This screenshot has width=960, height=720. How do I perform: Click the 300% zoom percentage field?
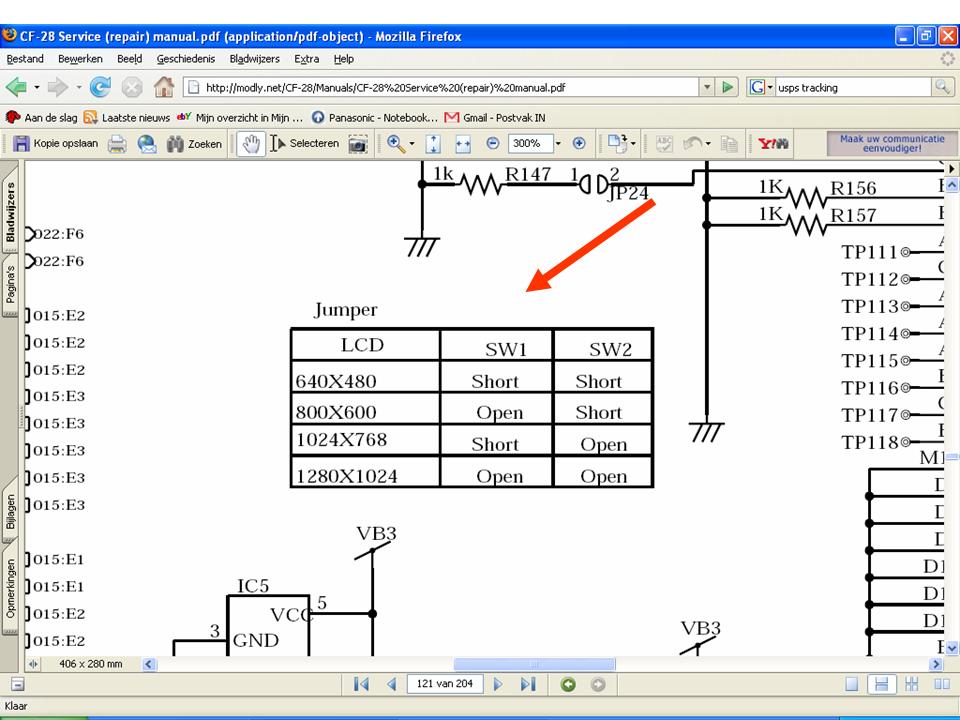coord(530,144)
